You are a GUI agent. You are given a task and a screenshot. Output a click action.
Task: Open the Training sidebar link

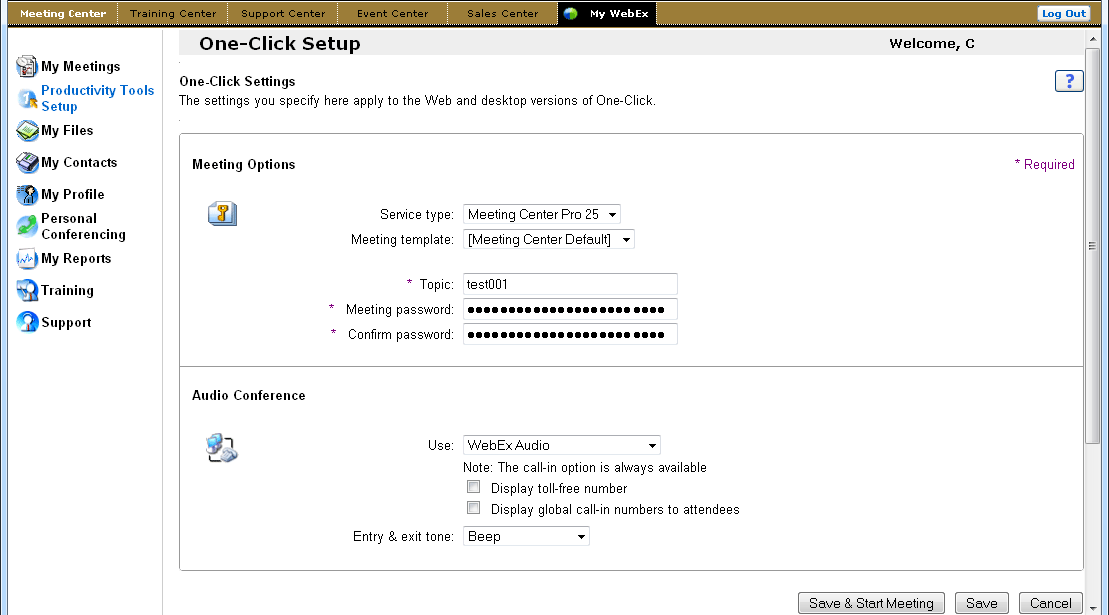pos(67,291)
